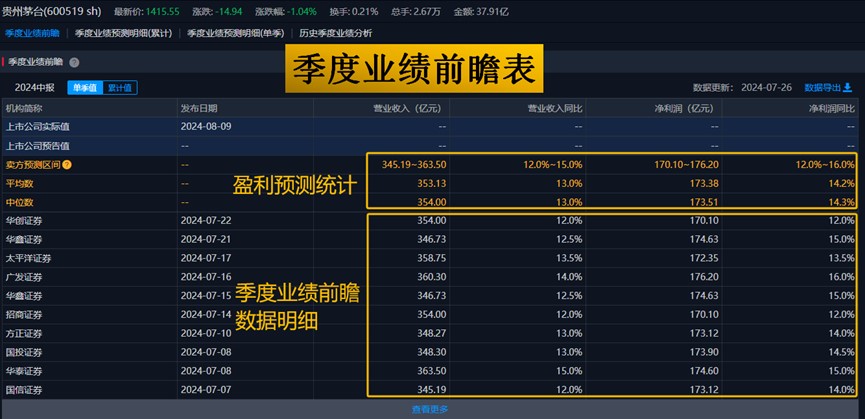Select the 华创证券 row name
This screenshot has height=419, width=865.
pyautogui.click(x=24, y=221)
